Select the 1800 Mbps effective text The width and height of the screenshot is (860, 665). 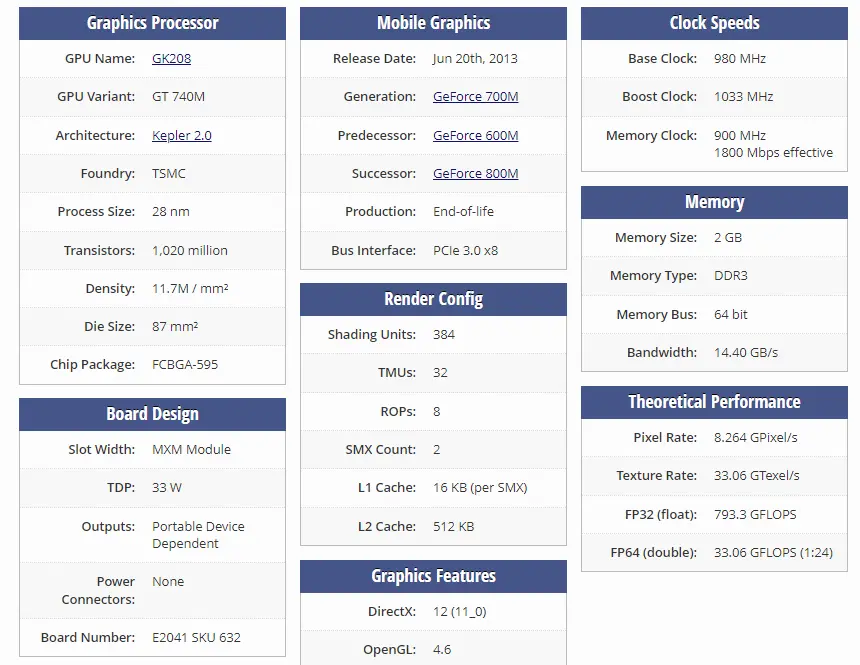(x=773, y=153)
